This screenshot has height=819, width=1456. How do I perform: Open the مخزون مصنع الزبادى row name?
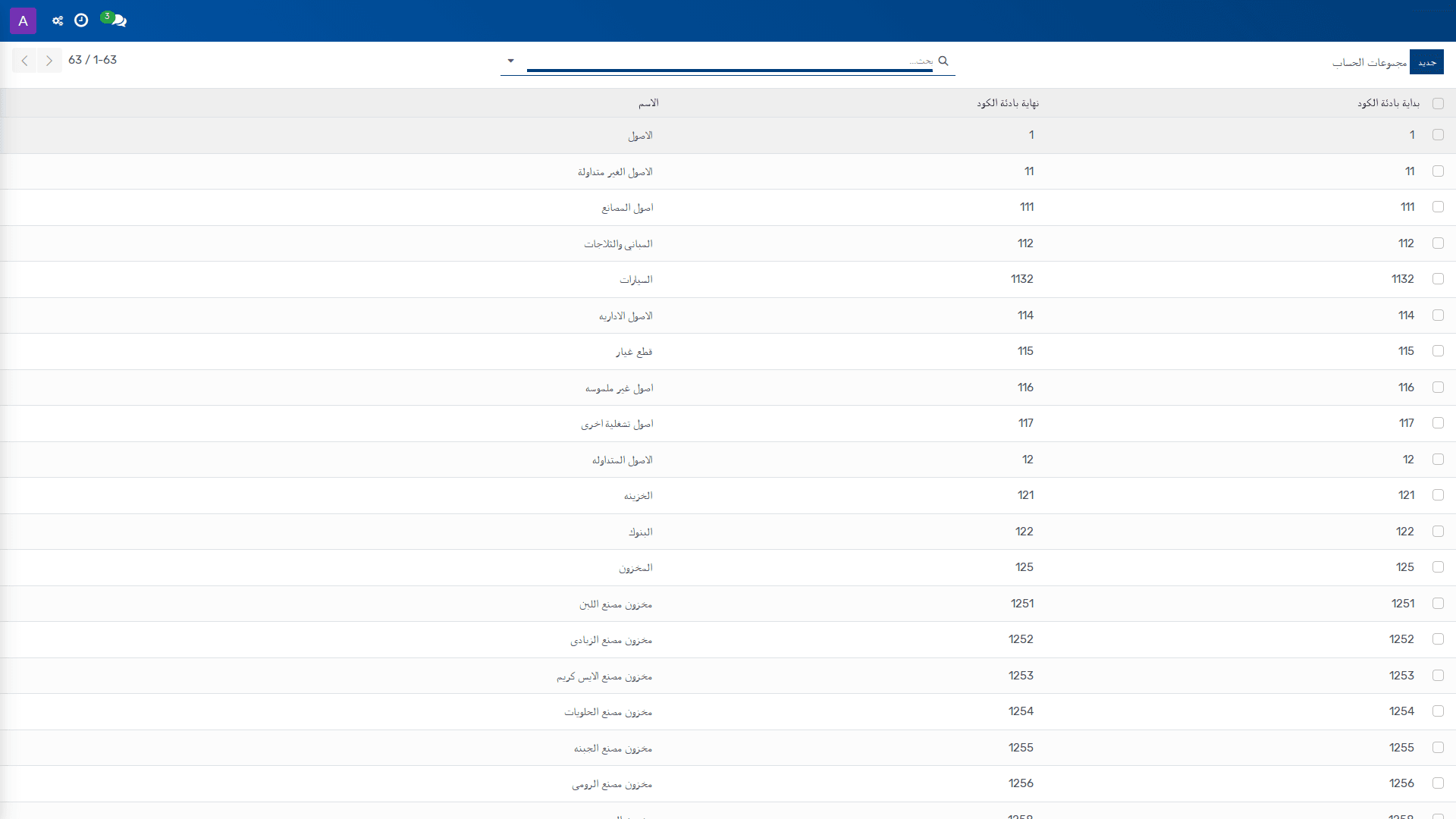tap(611, 640)
